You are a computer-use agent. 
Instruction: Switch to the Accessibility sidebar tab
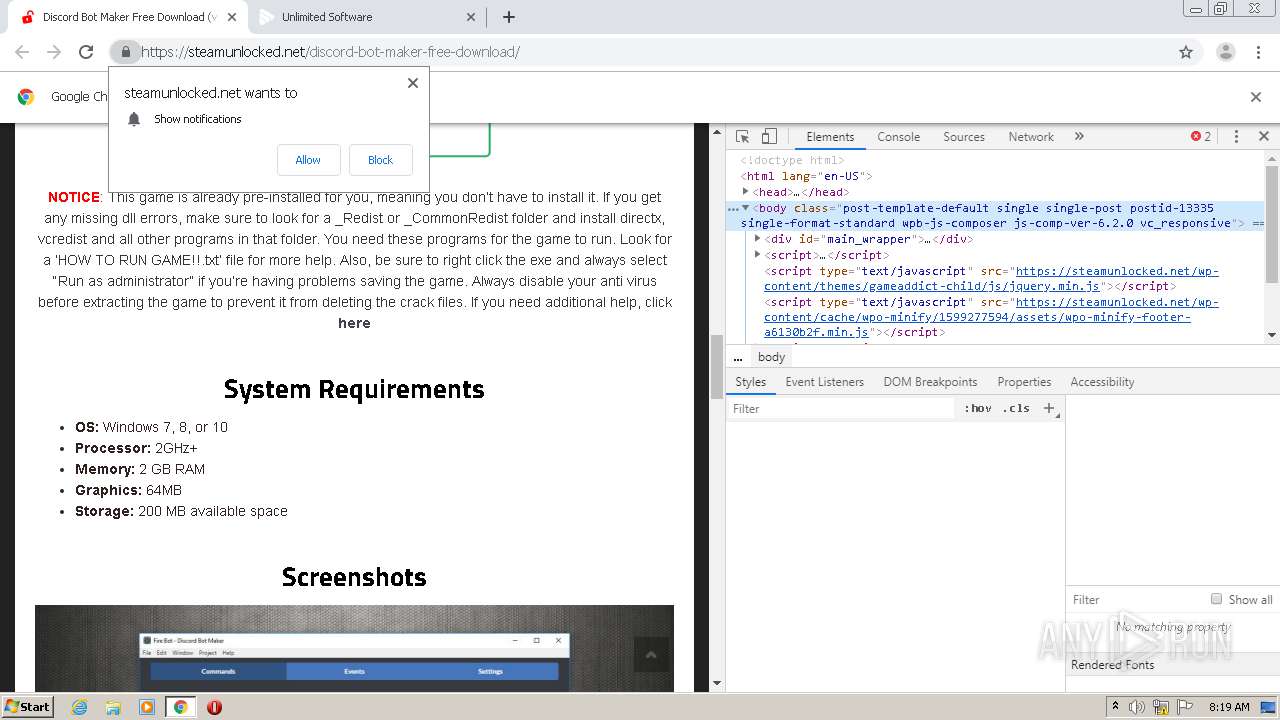(x=1102, y=382)
